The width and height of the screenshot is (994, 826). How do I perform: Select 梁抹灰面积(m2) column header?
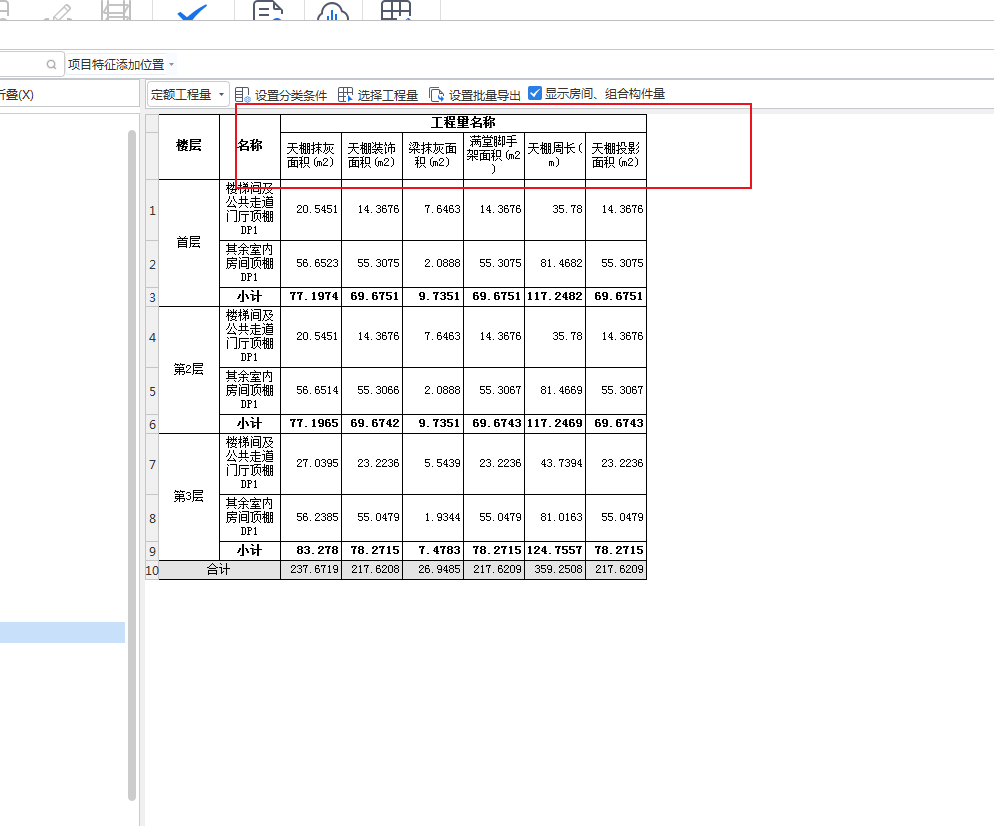433,155
